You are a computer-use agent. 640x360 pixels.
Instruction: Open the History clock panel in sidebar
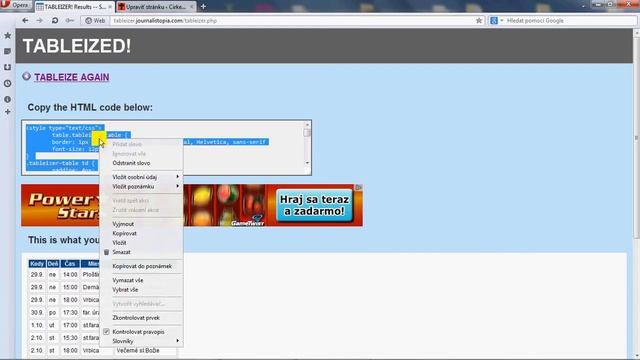click(7, 83)
